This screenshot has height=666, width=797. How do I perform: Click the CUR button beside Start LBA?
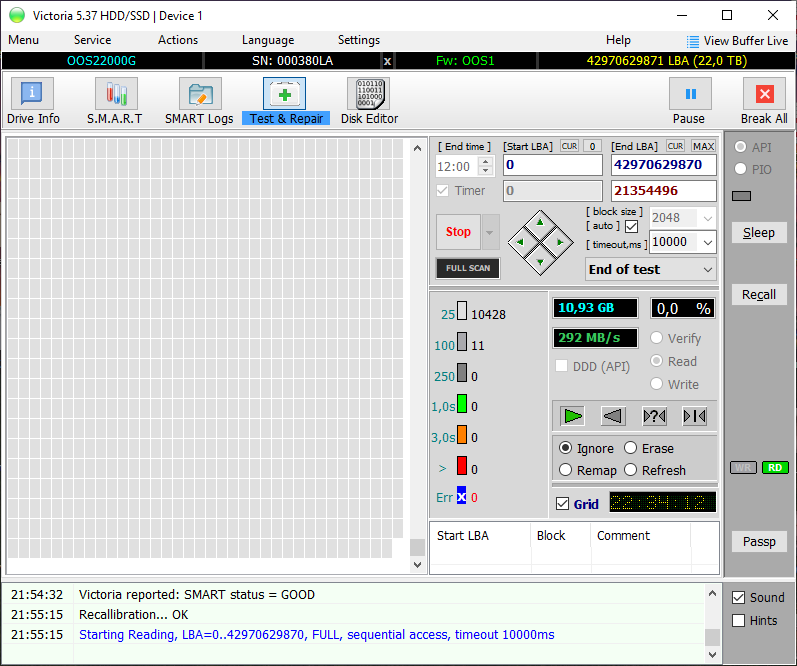click(x=569, y=146)
